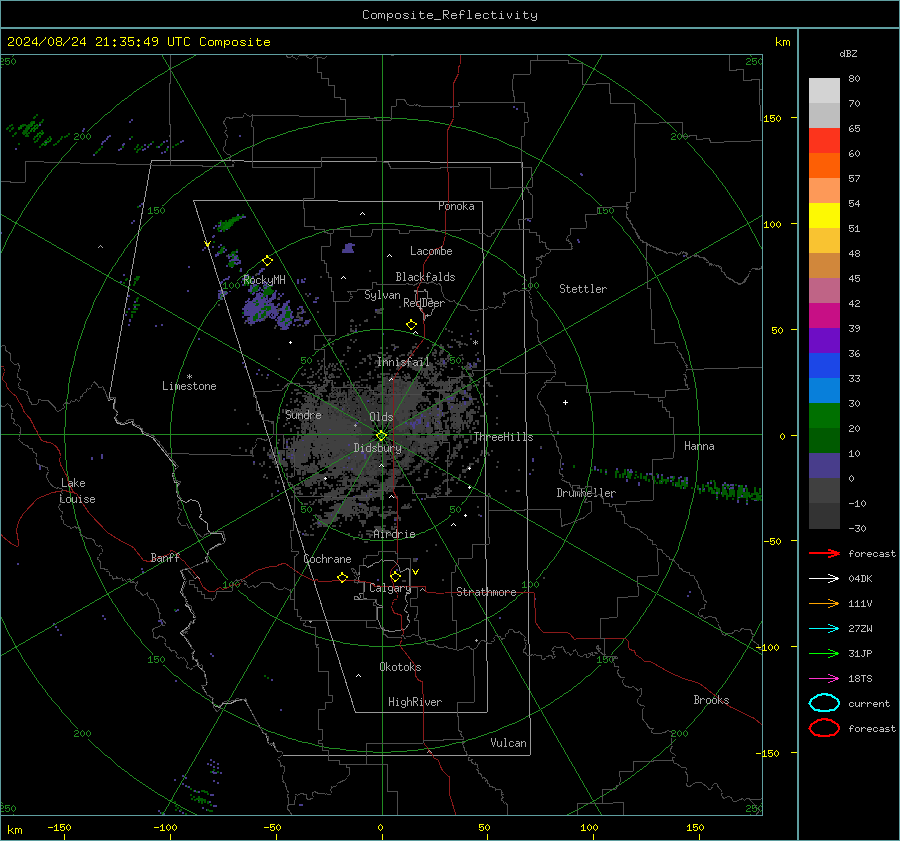The image size is (900, 841).
Task: Pick the light orange 54-57 dBZ swatch
Action: [824, 191]
